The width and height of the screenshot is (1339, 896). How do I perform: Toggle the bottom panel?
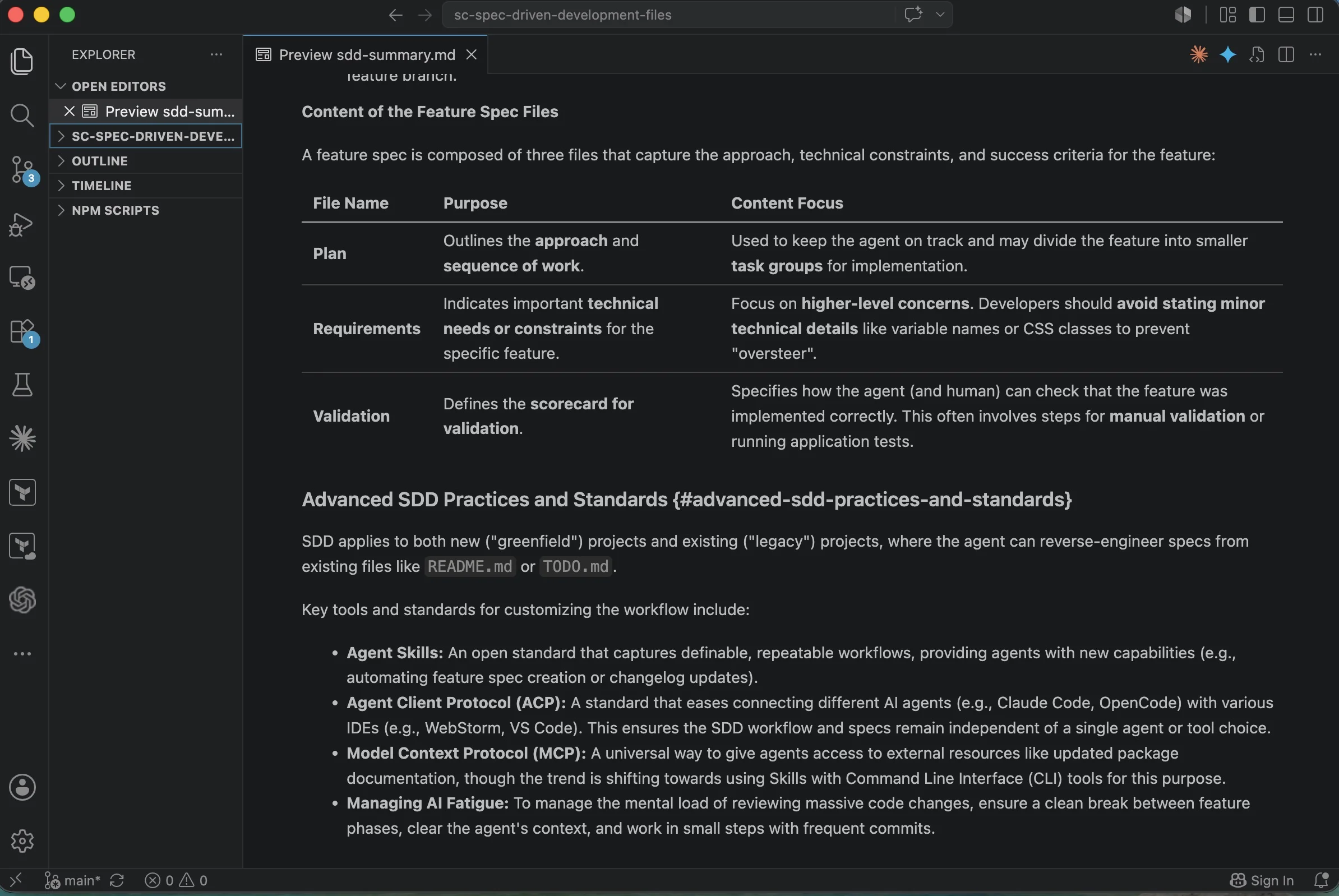click(x=1286, y=14)
